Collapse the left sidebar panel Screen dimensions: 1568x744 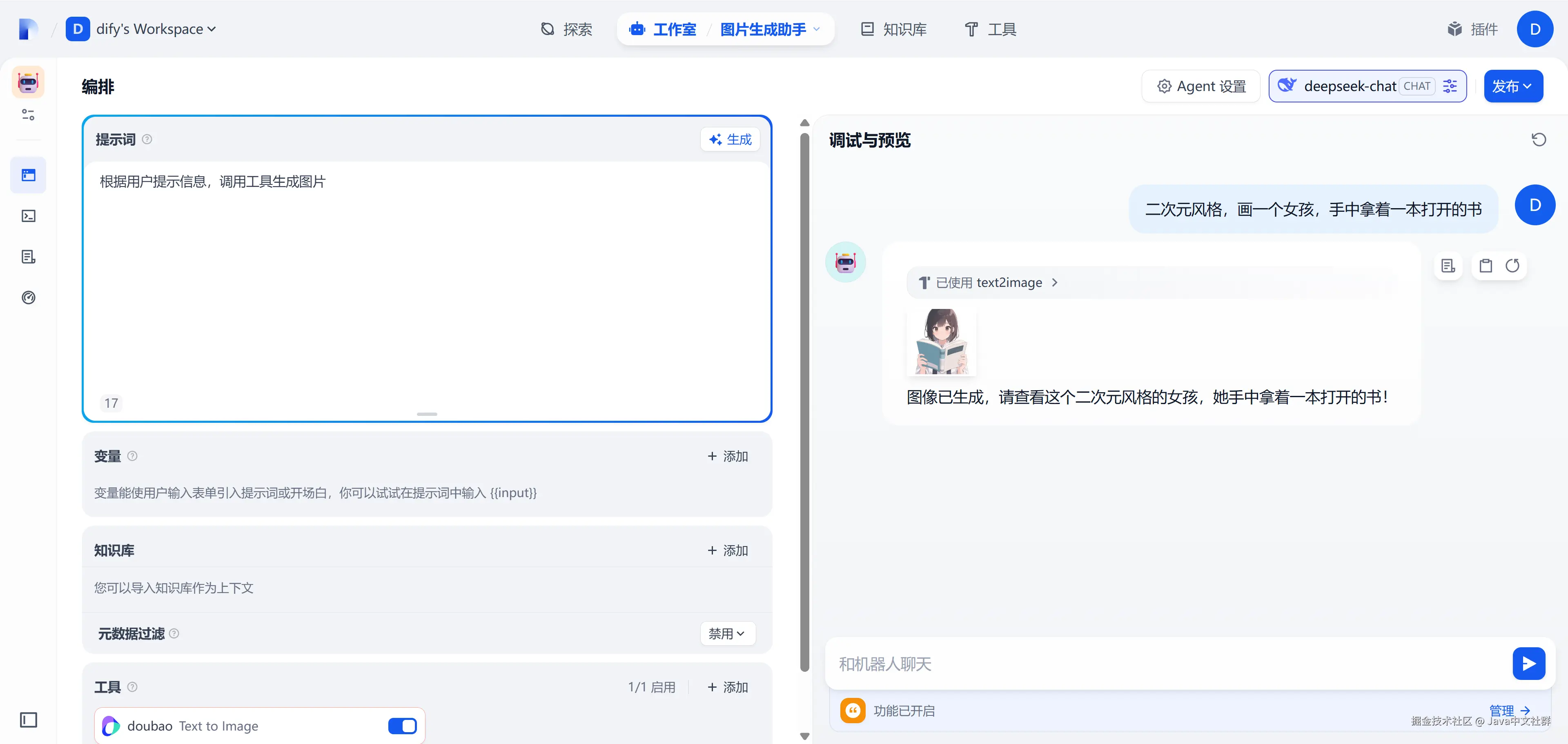coord(29,720)
